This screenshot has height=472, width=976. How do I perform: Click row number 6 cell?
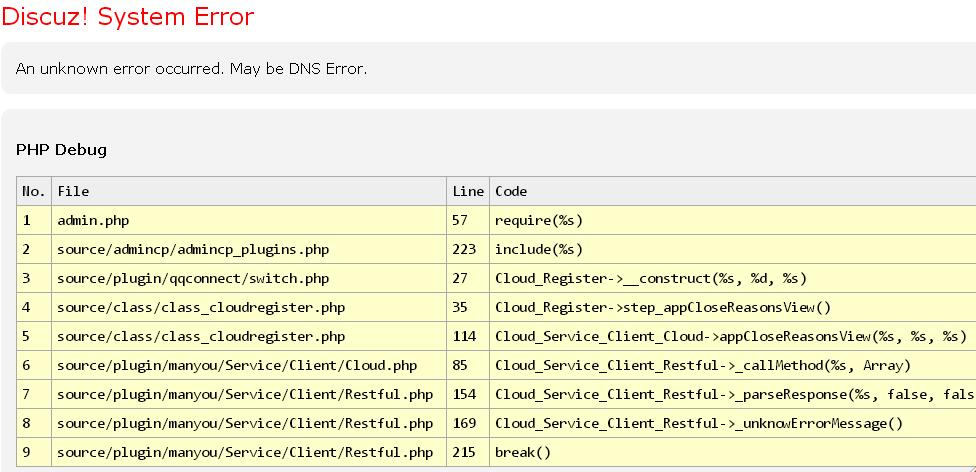tap(34, 366)
